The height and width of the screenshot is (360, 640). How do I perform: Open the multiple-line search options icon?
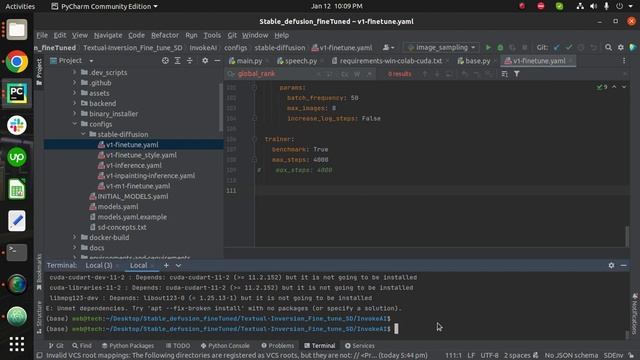(x=504, y=74)
